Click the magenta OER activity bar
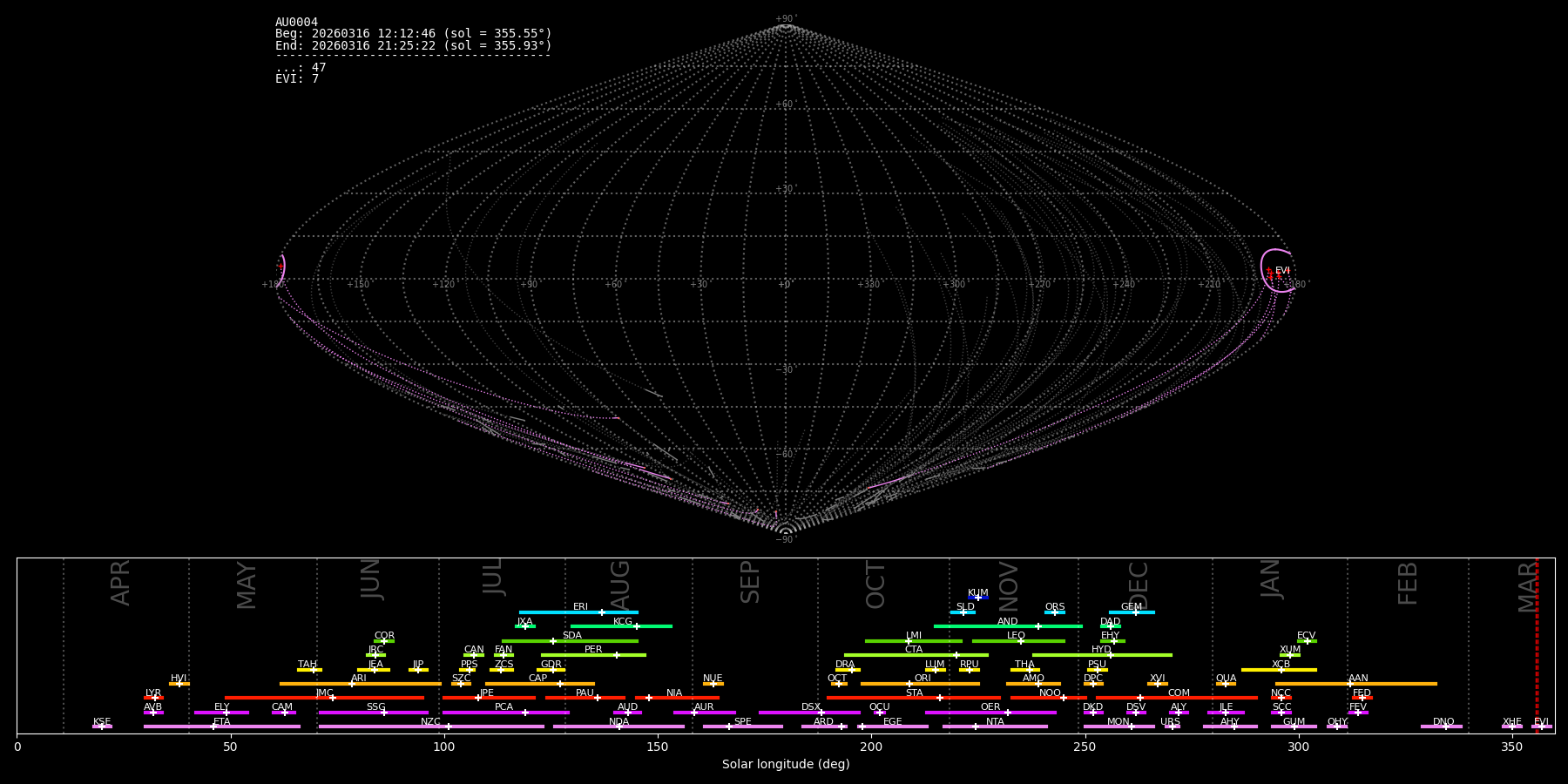This screenshot has width=1568, height=784. point(990,713)
